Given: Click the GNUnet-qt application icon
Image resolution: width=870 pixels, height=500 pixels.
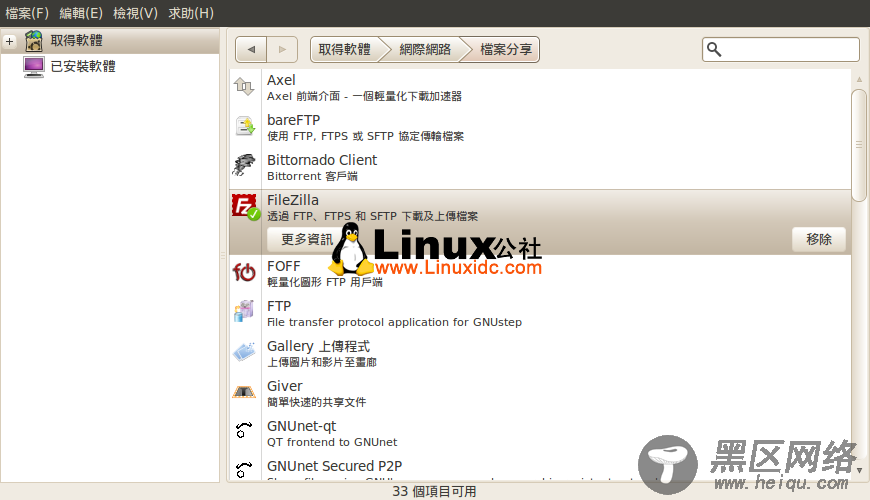Looking at the screenshot, I should 244,430.
